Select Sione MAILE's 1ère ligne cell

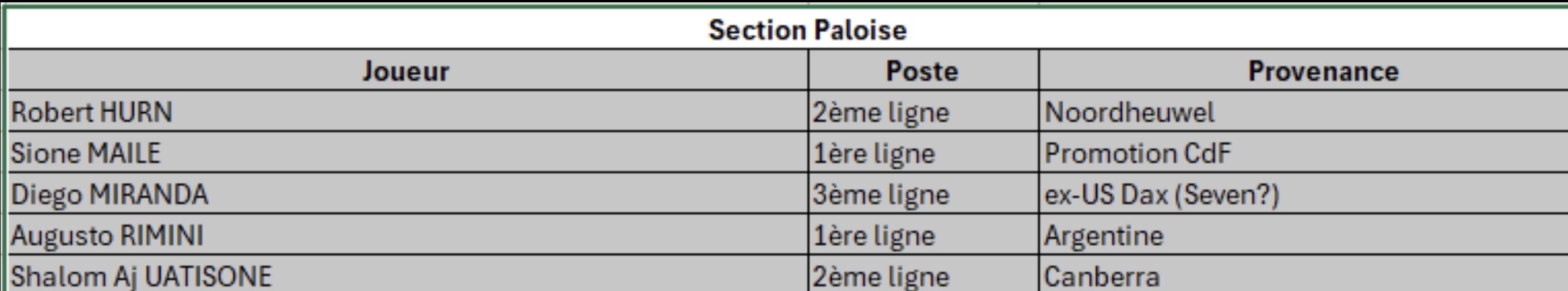pyautogui.click(x=923, y=152)
